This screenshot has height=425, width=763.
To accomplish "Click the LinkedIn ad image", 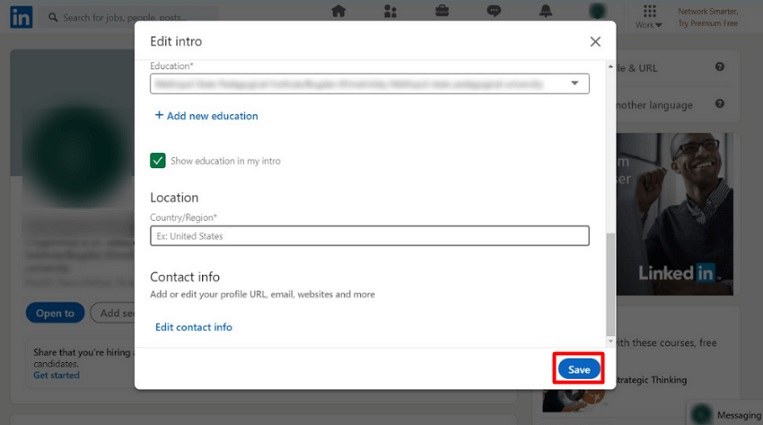I will click(674, 214).
